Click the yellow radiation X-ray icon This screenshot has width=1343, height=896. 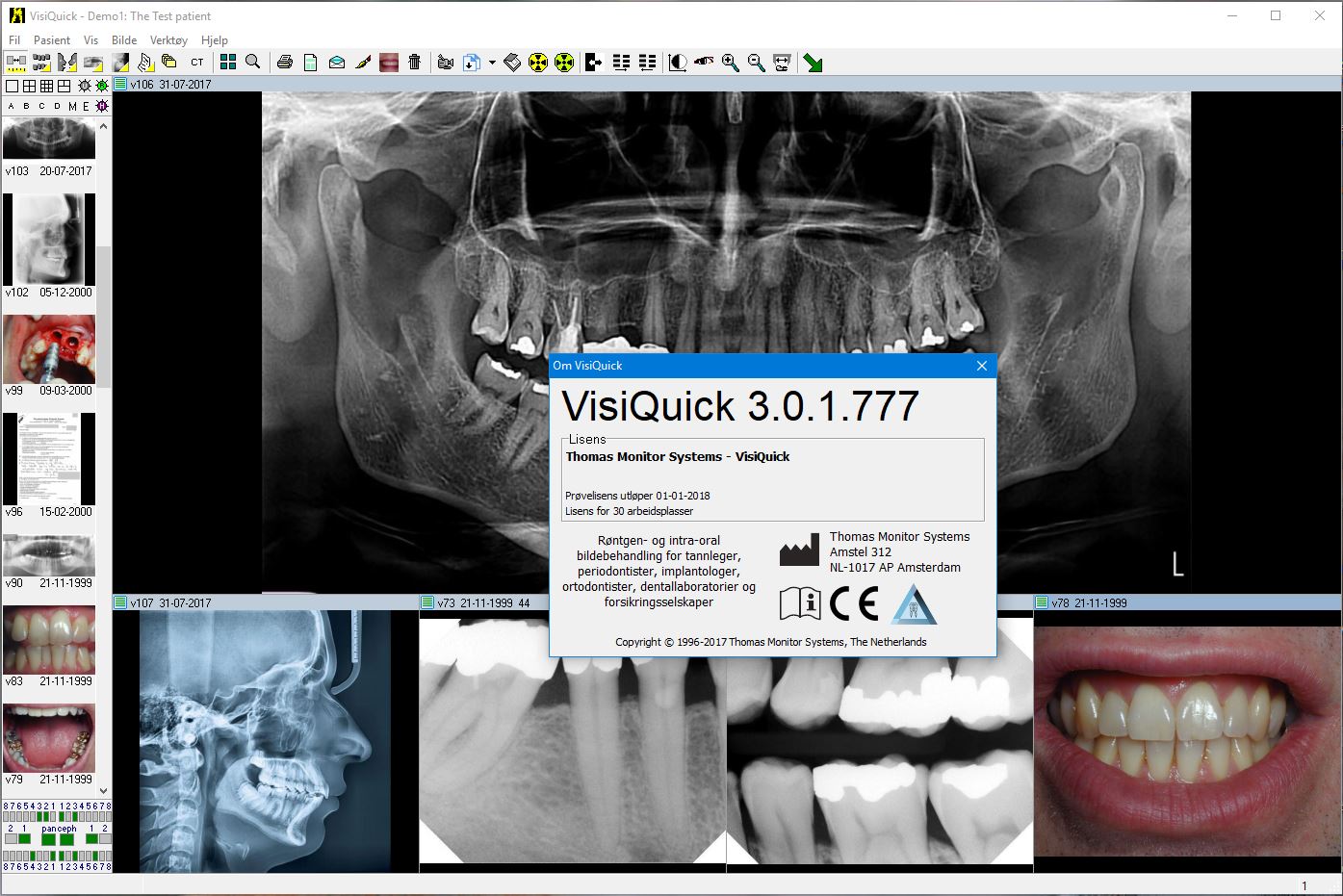[x=538, y=63]
